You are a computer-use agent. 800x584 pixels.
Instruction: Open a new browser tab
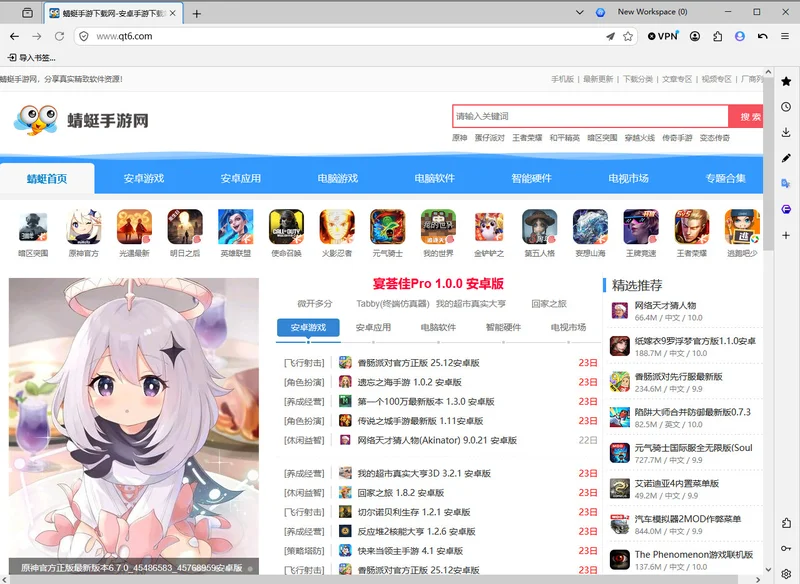196,14
